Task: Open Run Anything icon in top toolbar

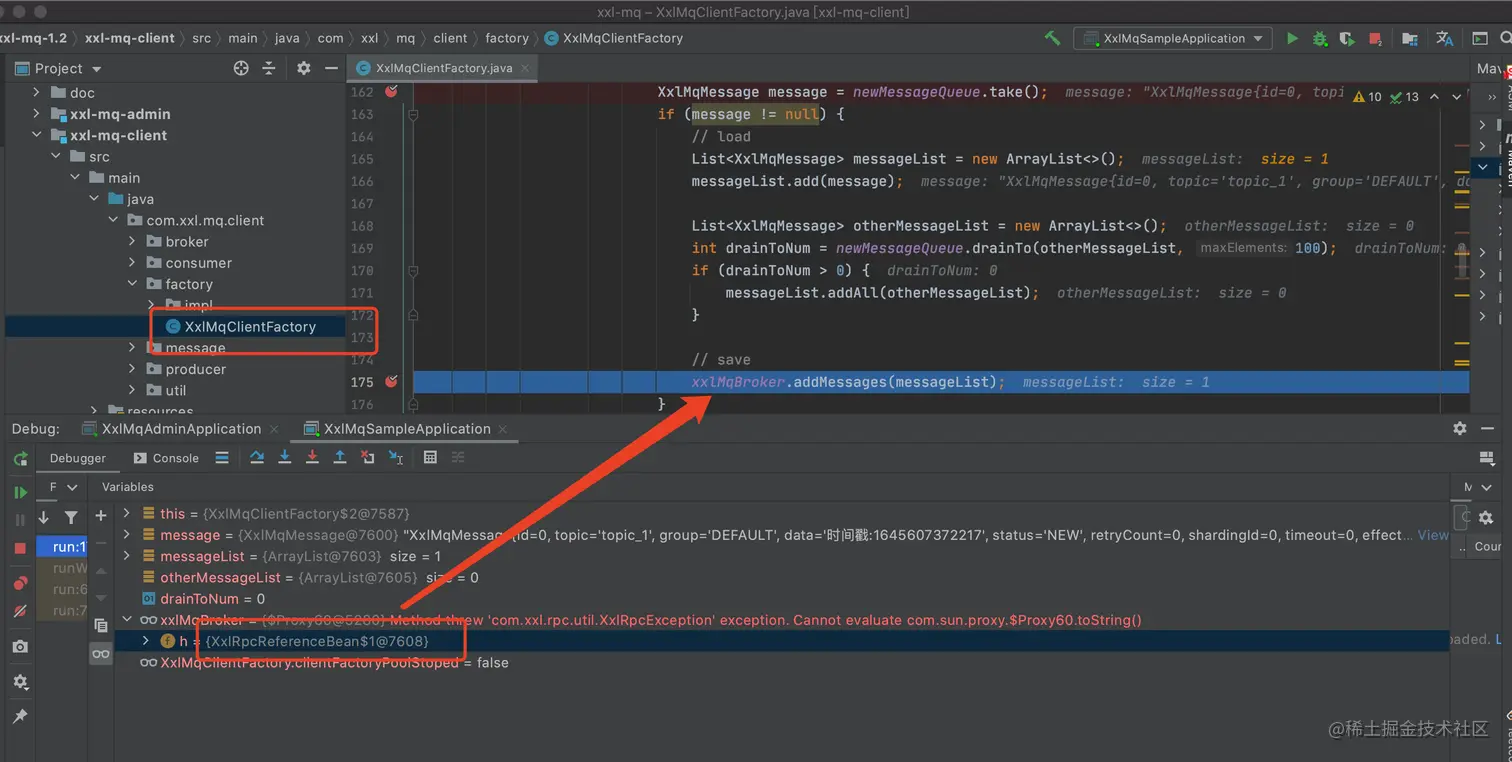Action: click(1480, 38)
